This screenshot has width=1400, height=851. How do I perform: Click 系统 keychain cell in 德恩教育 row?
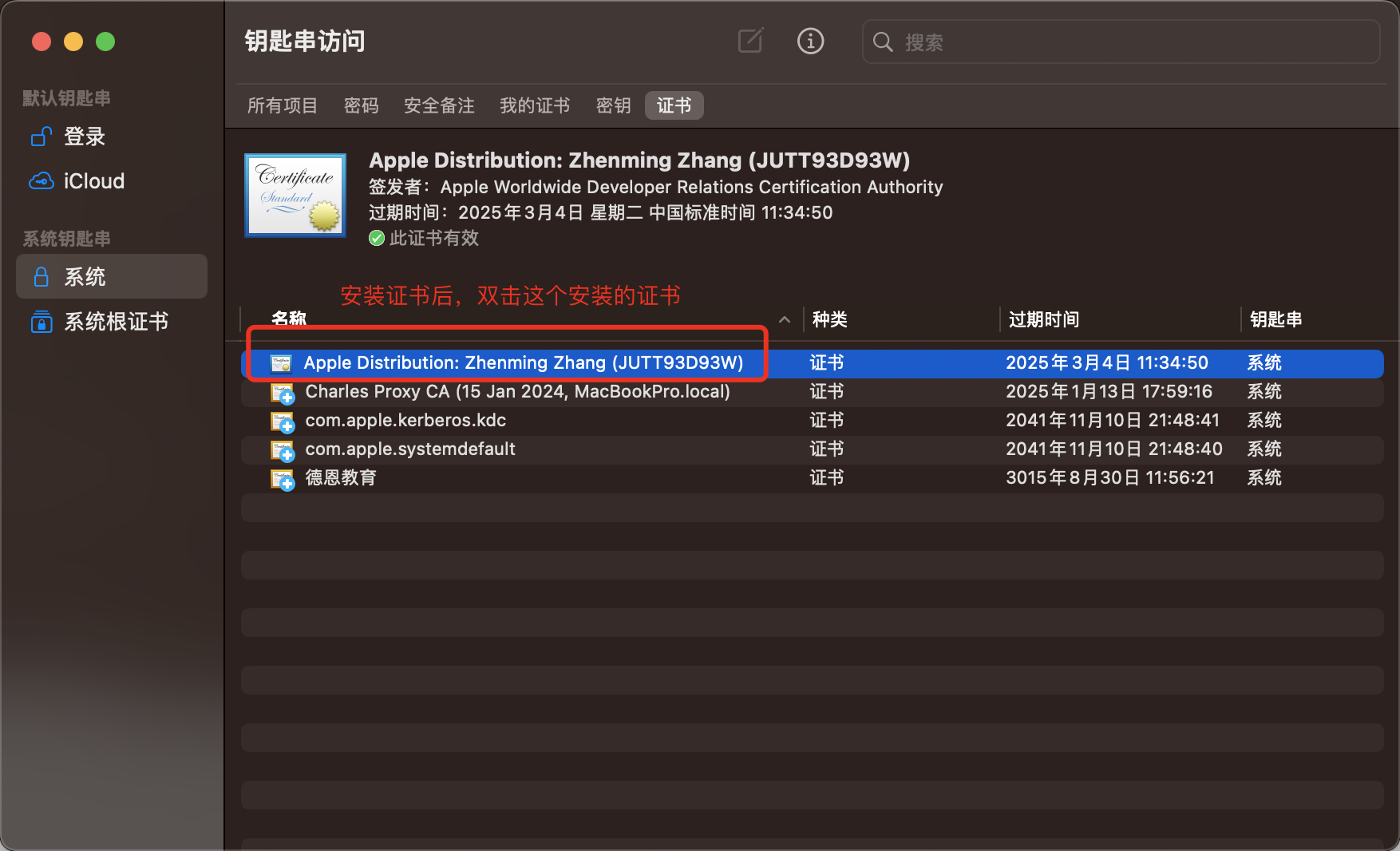click(x=1264, y=477)
